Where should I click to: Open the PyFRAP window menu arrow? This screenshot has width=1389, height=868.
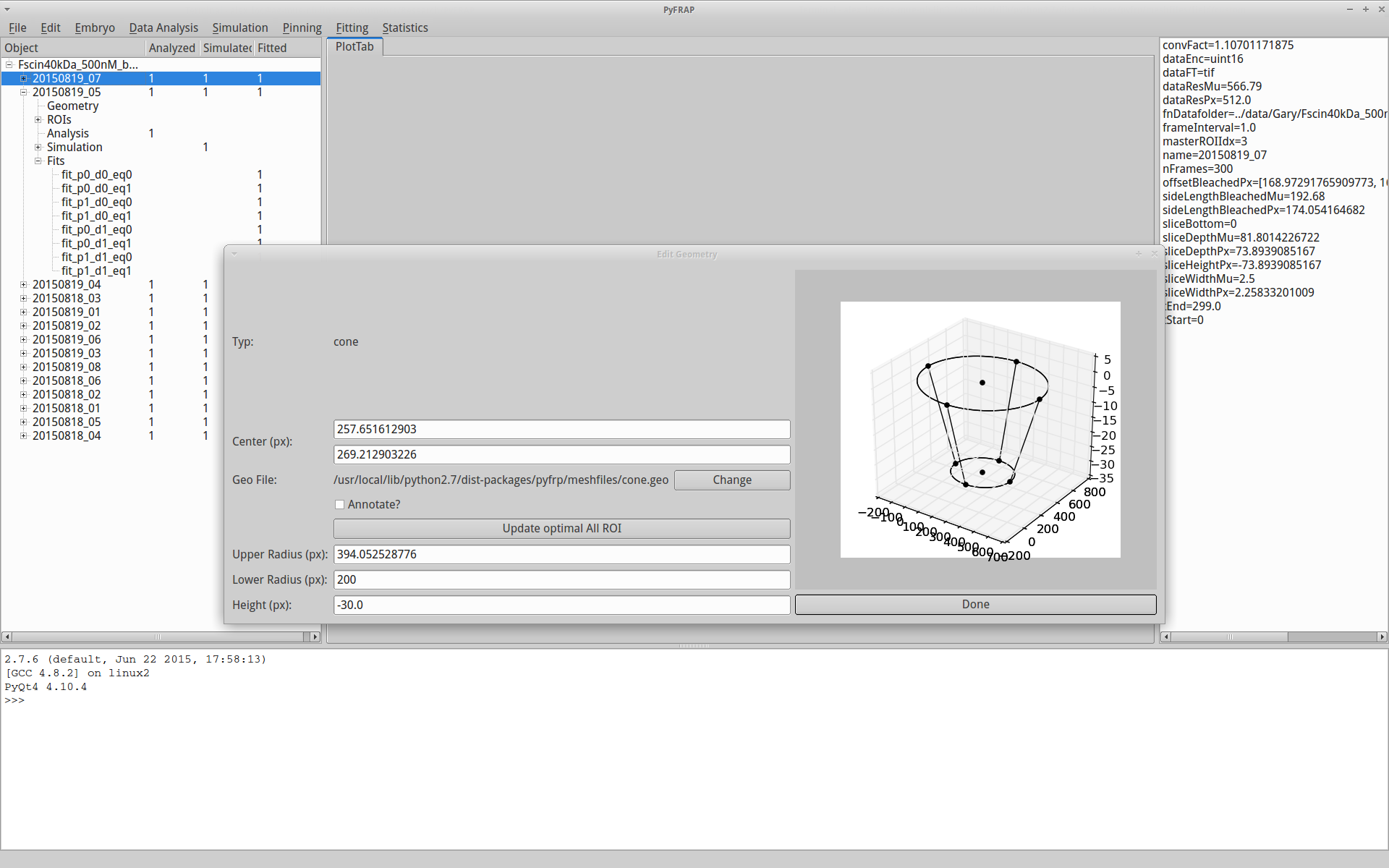[x=7, y=9]
